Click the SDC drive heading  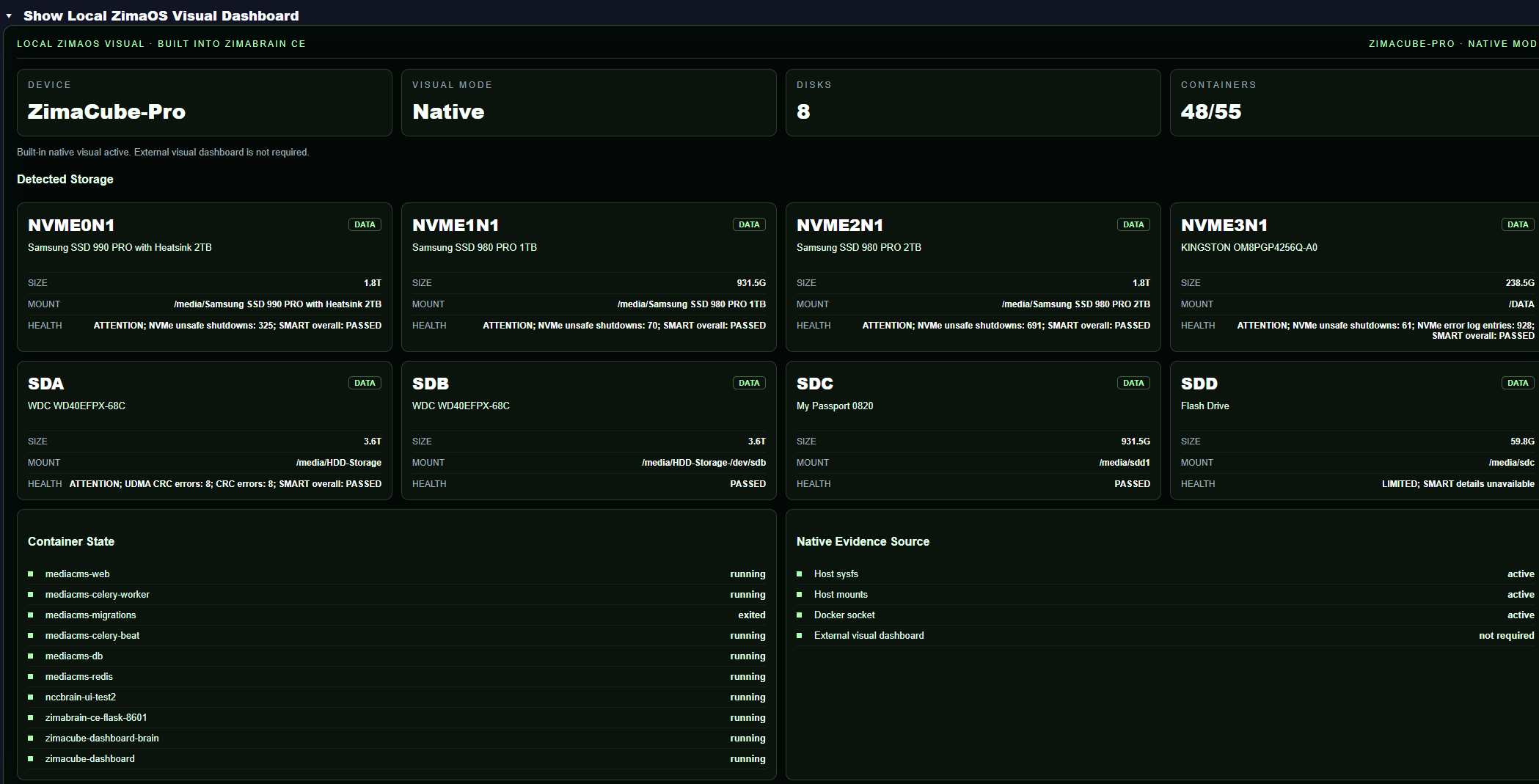(815, 384)
